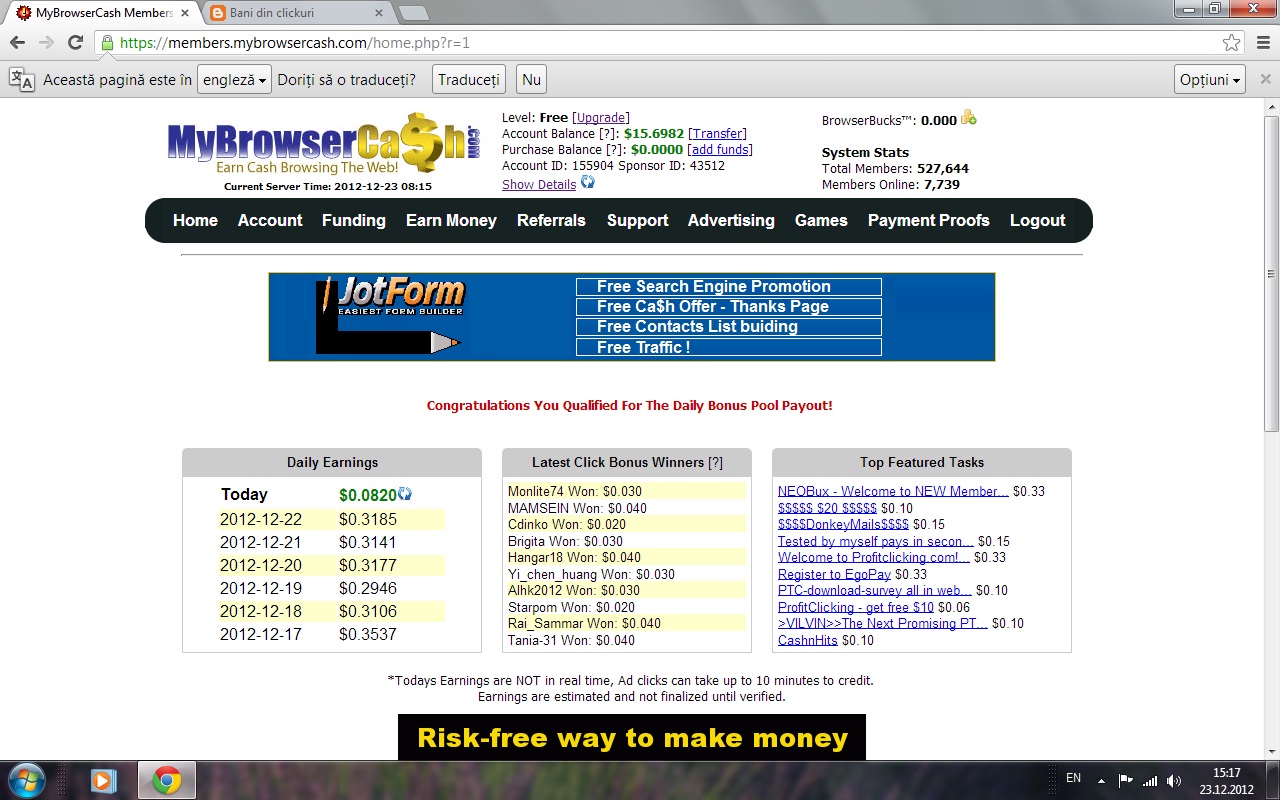Click the back navigation arrow
Image resolution: width=1280 pixels, height=800 pixels.
17,44
